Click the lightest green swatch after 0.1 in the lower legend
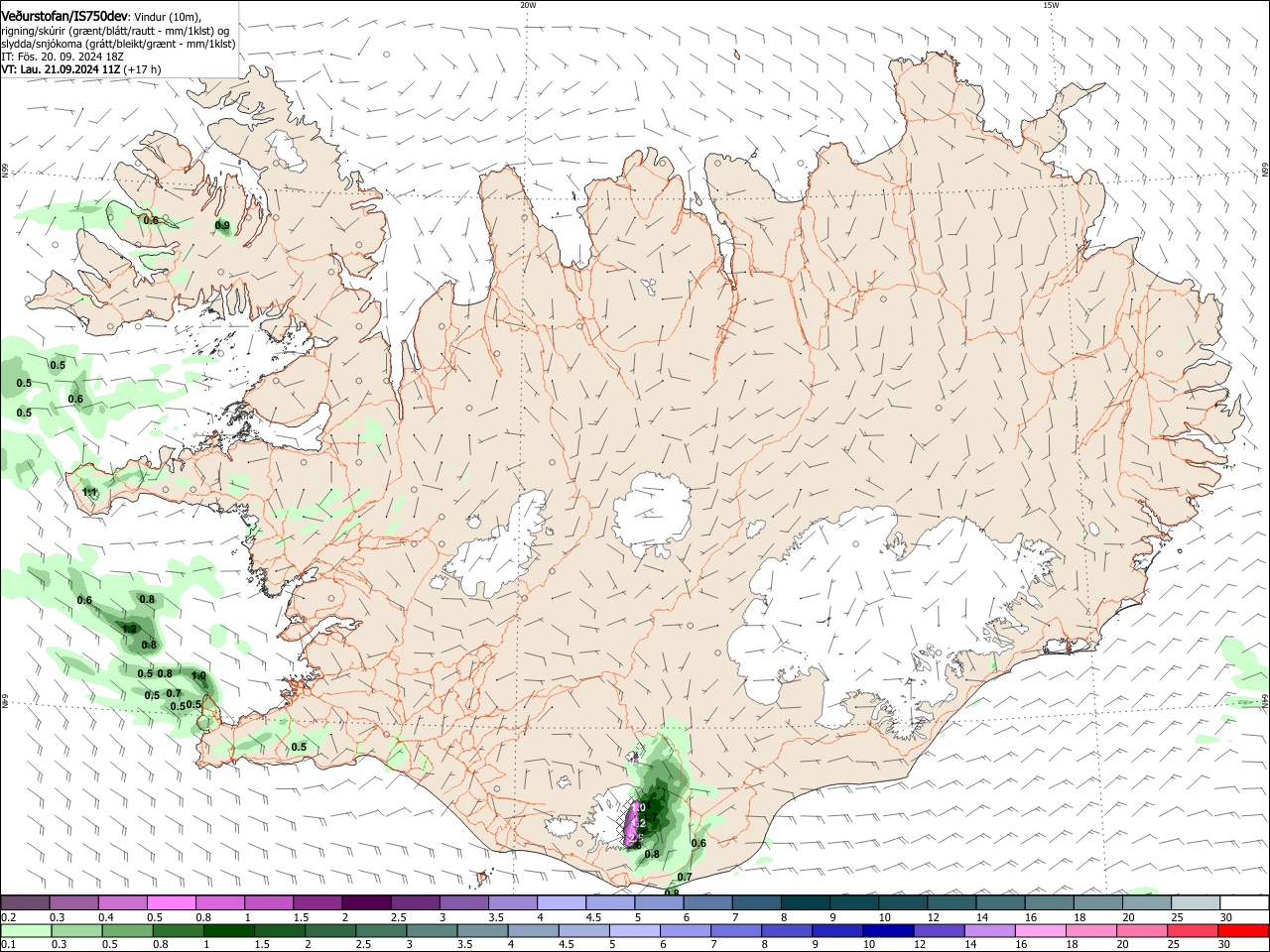1270x952 pixels. [25, 930]
